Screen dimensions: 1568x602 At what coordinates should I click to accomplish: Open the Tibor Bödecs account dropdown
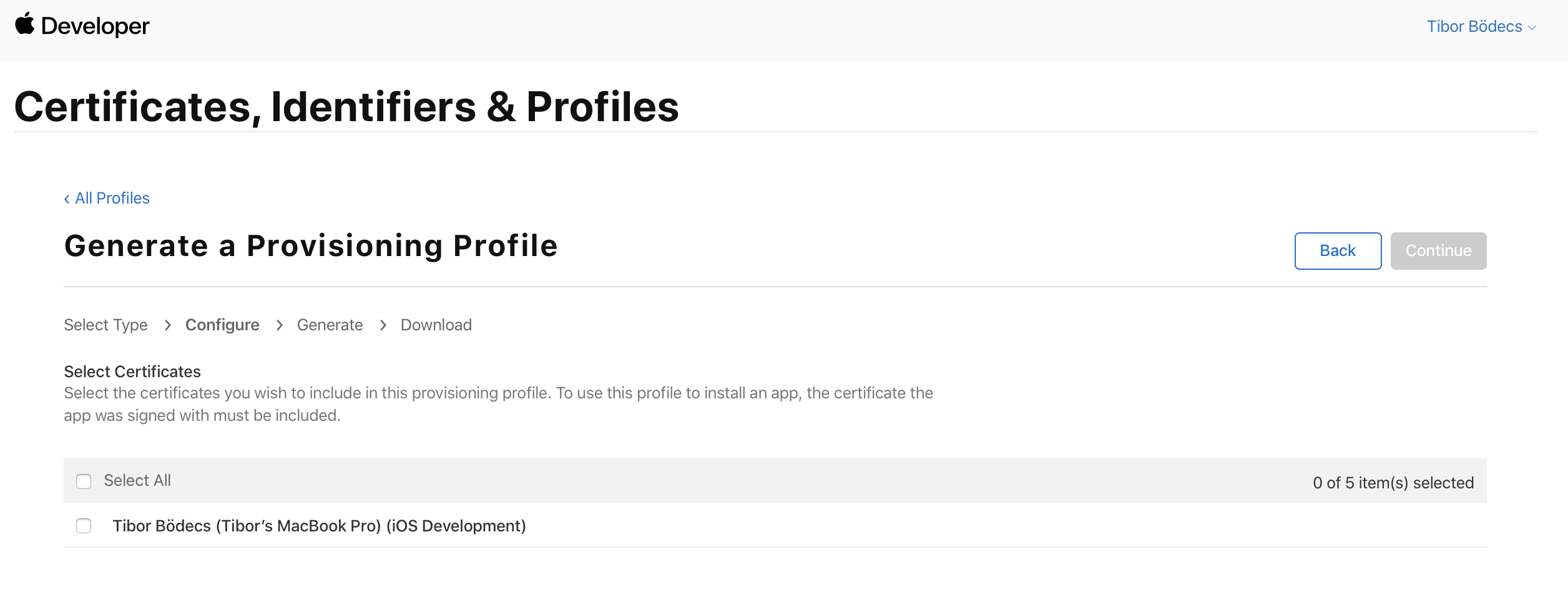click(x=1481, y=26)
